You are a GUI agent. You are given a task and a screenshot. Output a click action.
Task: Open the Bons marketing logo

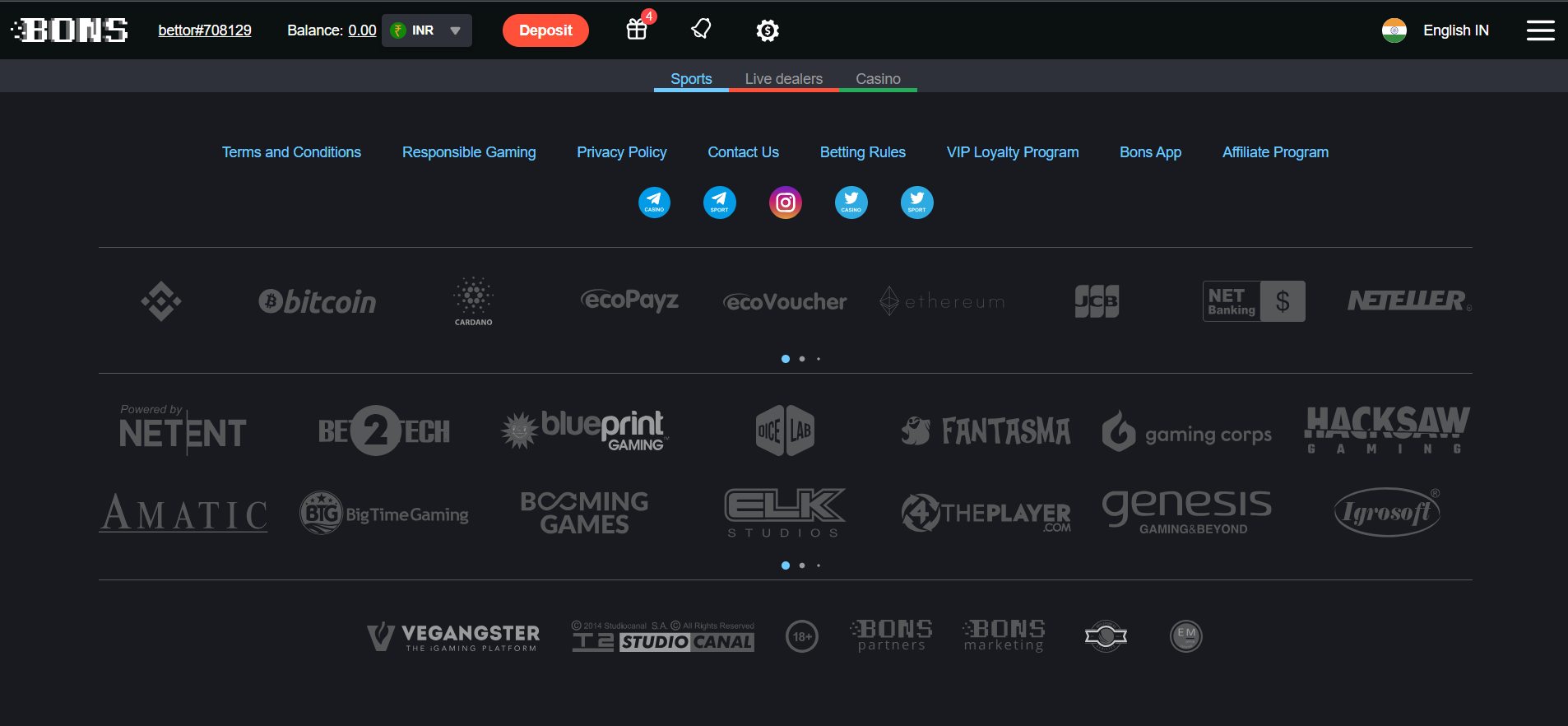coord(1004,635)
